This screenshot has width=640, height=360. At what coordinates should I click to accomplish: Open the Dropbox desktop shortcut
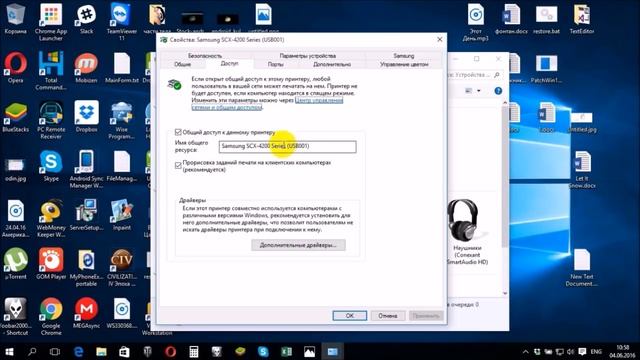(86, 117)
